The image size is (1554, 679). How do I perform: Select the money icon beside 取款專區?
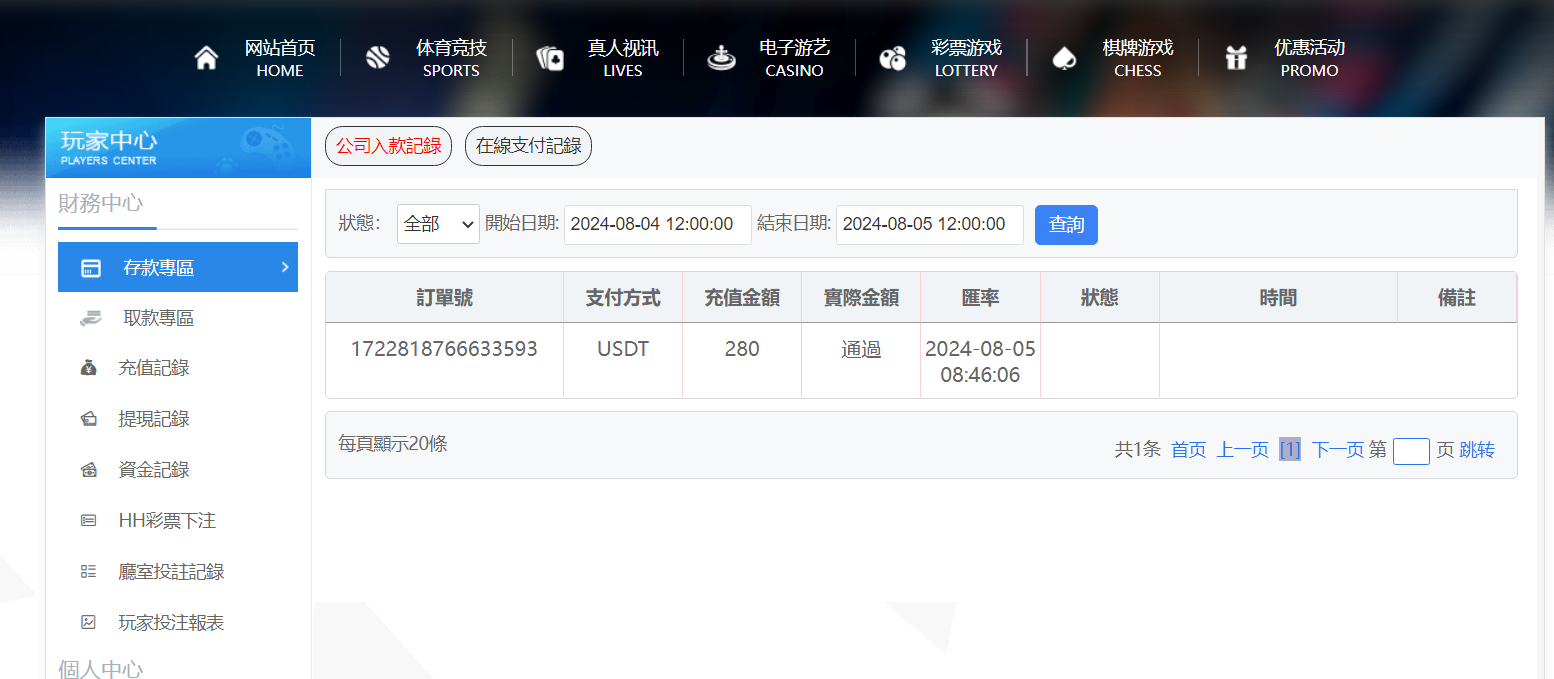(x=90, y=317)
